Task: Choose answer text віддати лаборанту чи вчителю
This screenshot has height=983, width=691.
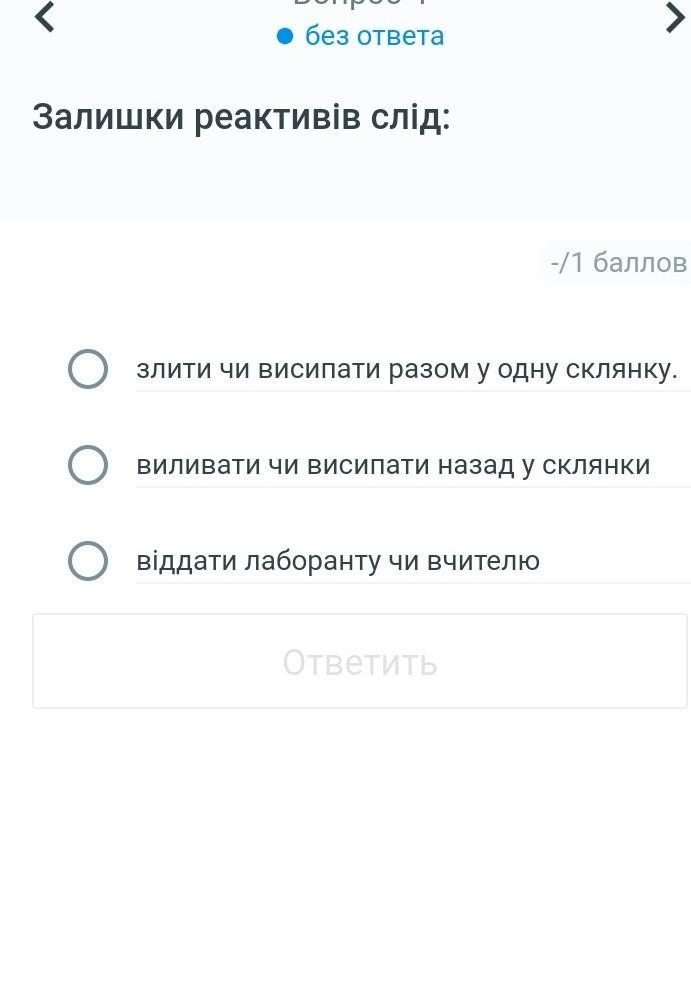Action: point(338,561)
